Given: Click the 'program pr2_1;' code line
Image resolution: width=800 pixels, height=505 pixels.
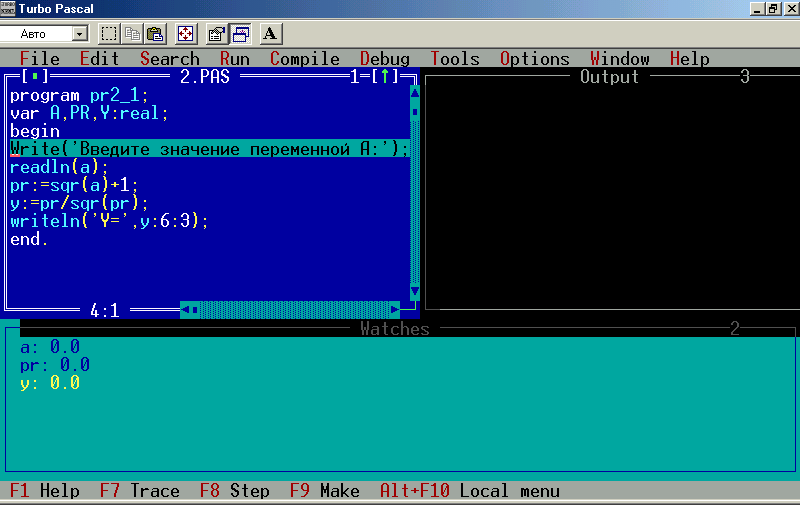Looking at the screenshot, I should (79, 95).
